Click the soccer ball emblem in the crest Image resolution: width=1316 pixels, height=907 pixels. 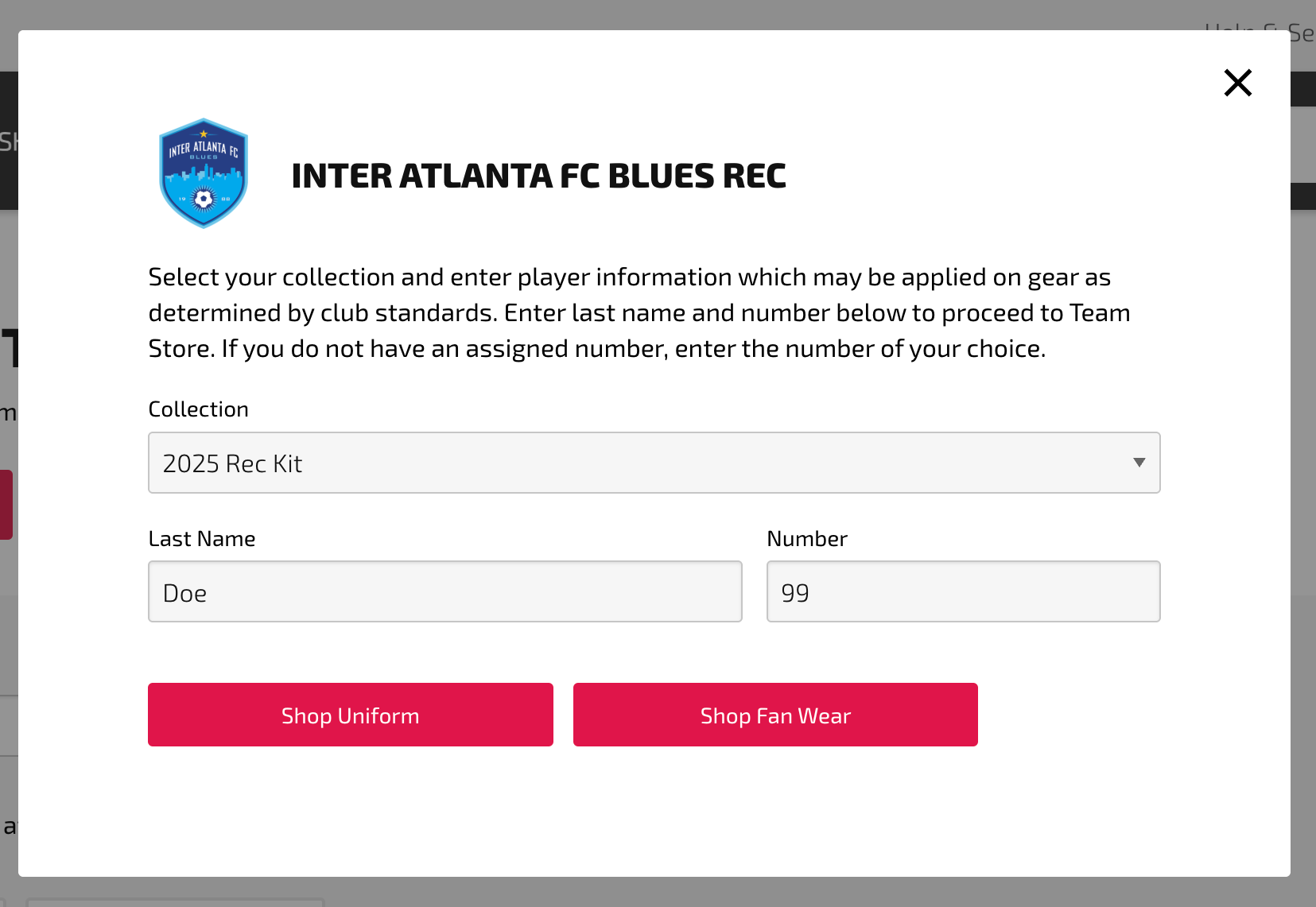pyautogui.click(x=204, y=199)
